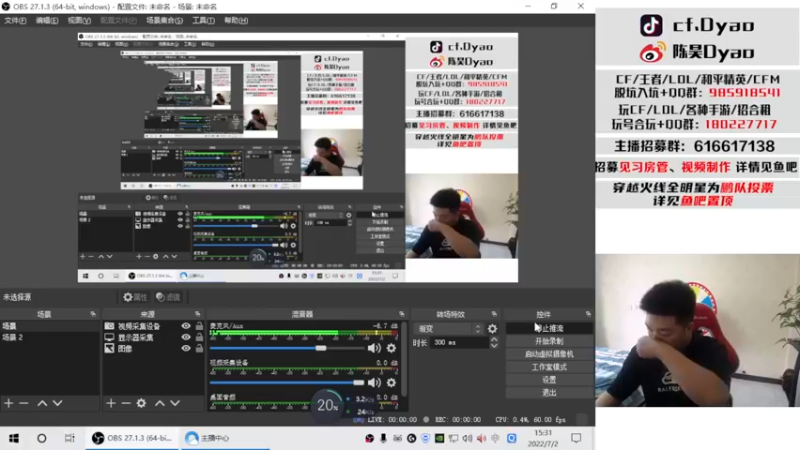Move source down with arrow in 来源 dock
Image resolution: width=800 pixels, height=450 pixels.
175,403
